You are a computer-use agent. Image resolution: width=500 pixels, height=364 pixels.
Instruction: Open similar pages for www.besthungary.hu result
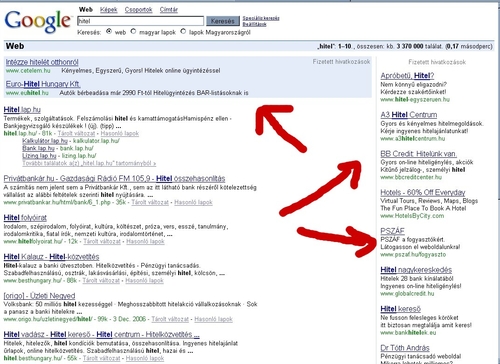(144, 281)
